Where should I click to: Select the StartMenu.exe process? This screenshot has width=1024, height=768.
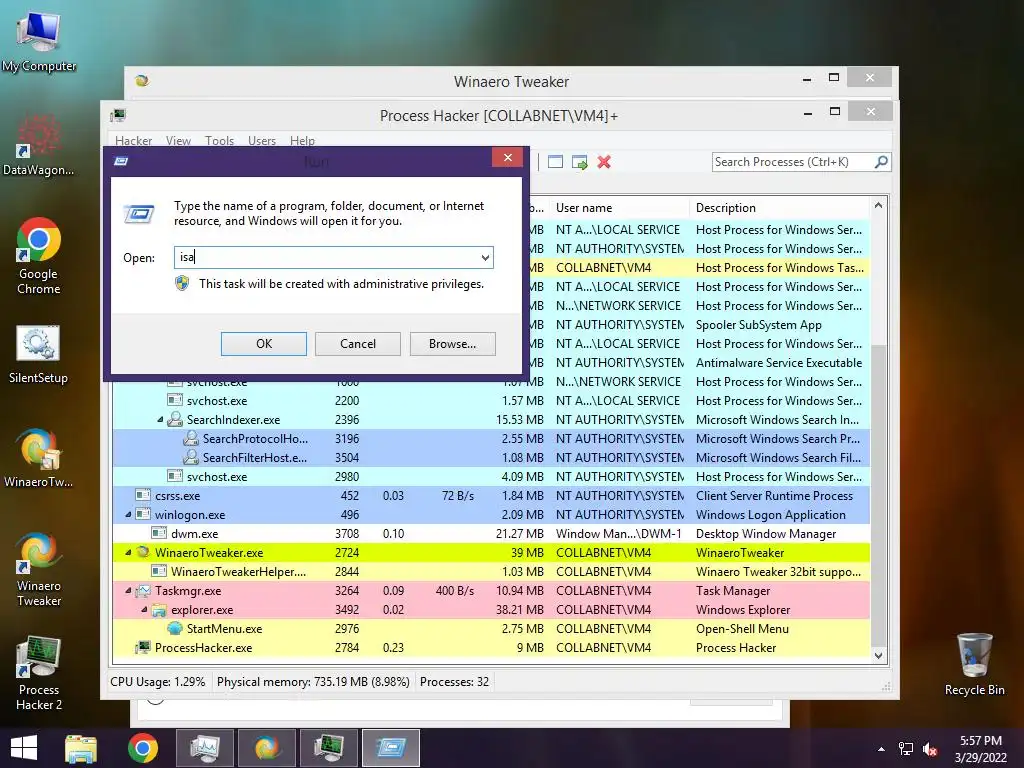coord(491,629)
